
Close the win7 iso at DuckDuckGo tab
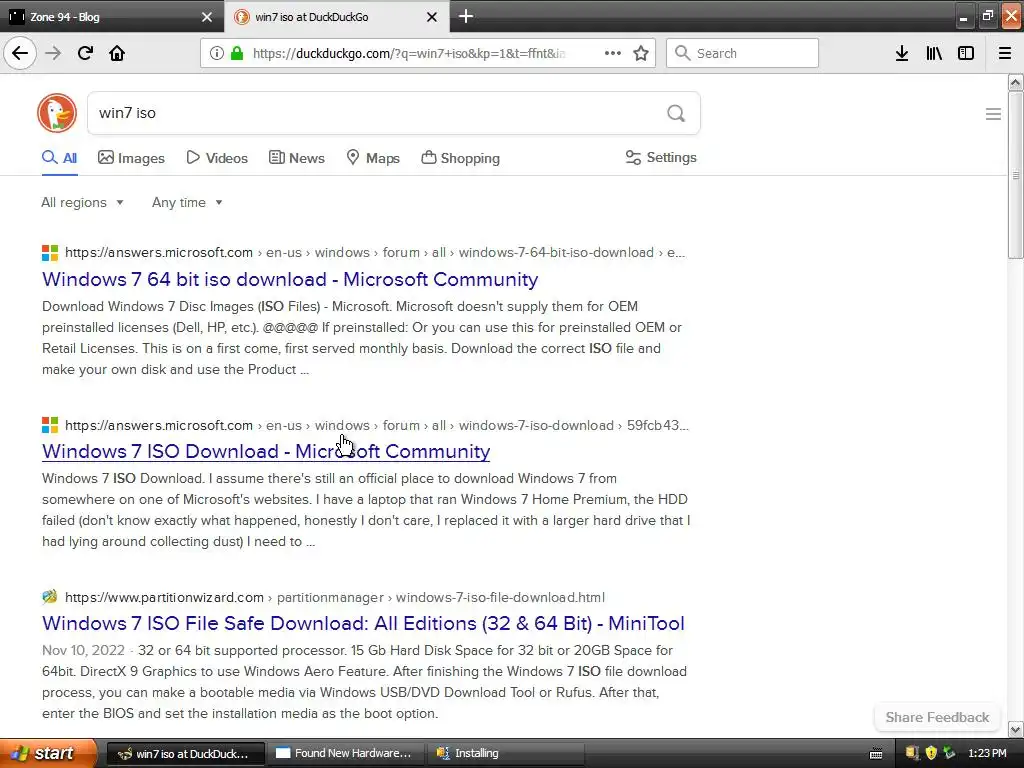432,17
